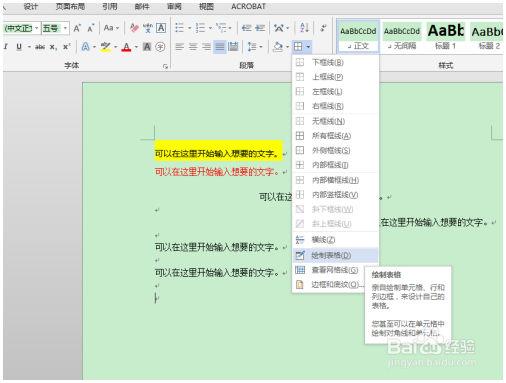This screenshot has width=506, height=383.
Task: Open Font dialog launcher
Action: 165,67
